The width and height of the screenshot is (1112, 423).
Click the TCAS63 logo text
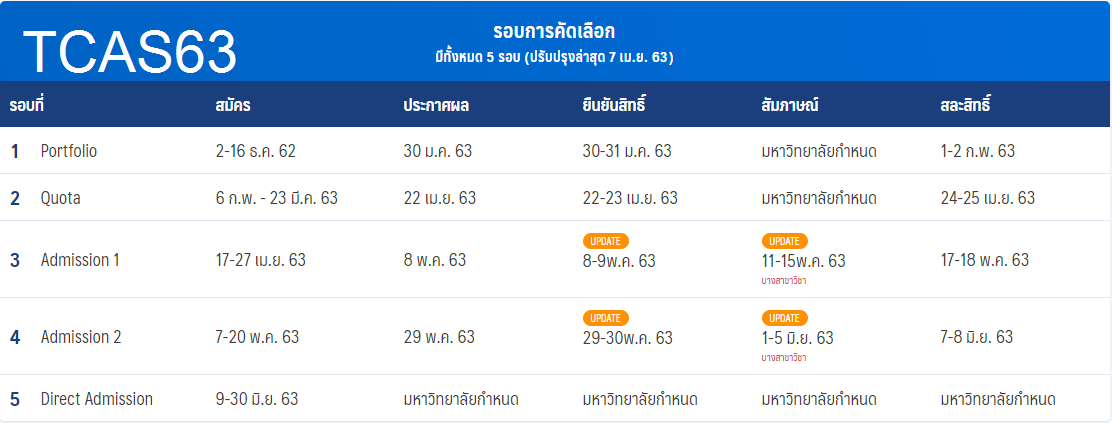click(130, 52)
